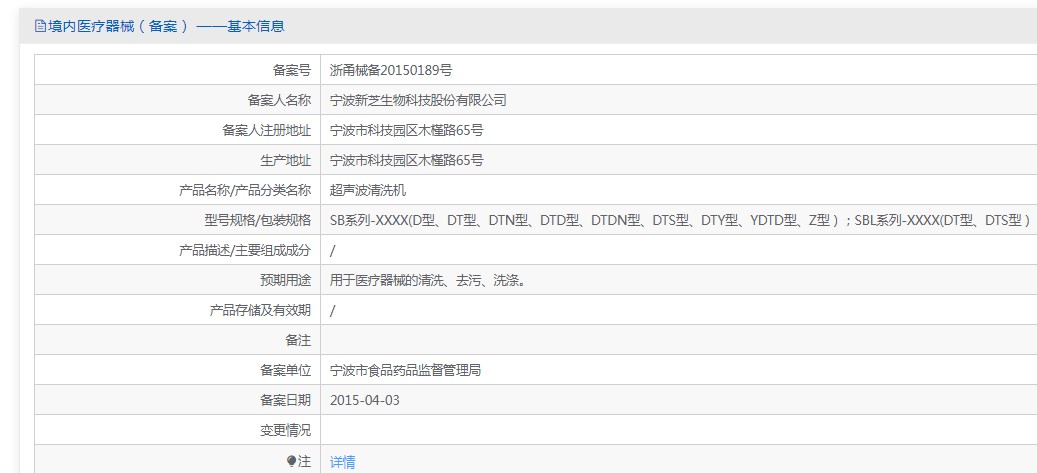Select text 用于医疗器械的清洗、去污、洗涤。
The width and height of the screenshot is (1037, 473).
pyautogui.click(x=428, y=280)
